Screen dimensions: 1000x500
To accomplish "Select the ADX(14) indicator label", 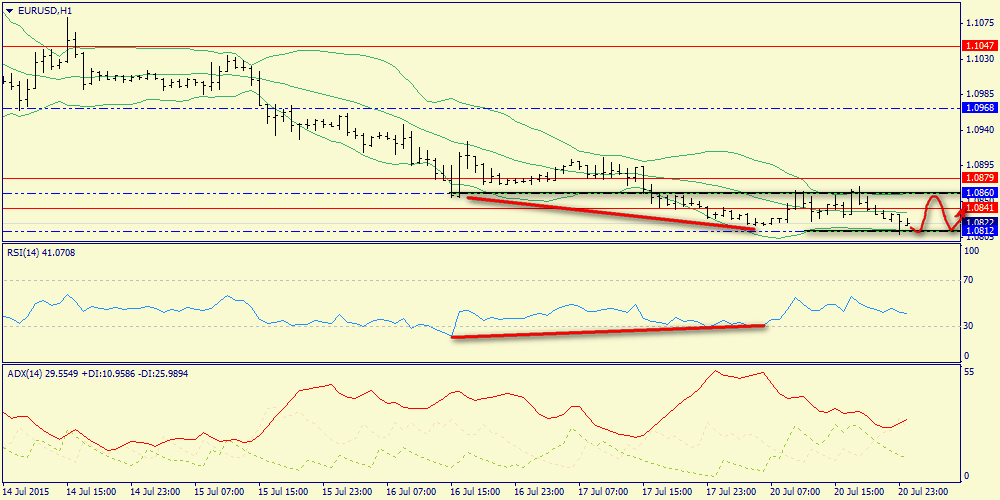I will [x=98, y=372].
